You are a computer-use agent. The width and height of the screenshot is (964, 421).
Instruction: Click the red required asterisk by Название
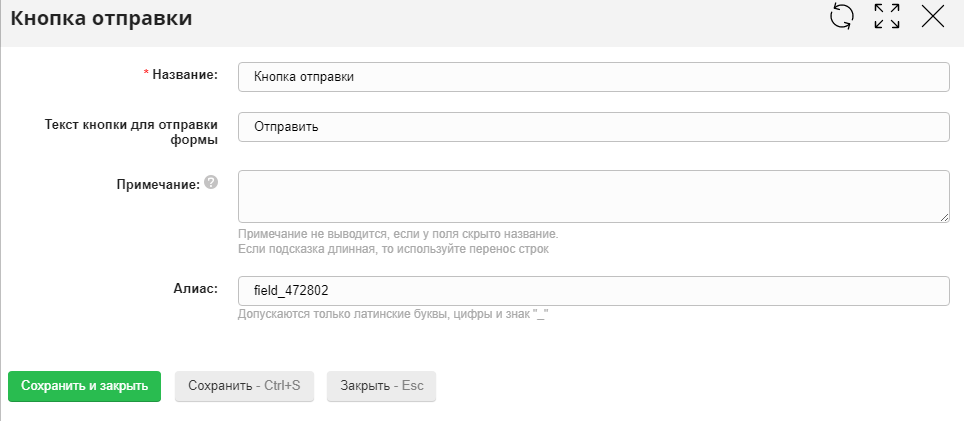point(147,75)
